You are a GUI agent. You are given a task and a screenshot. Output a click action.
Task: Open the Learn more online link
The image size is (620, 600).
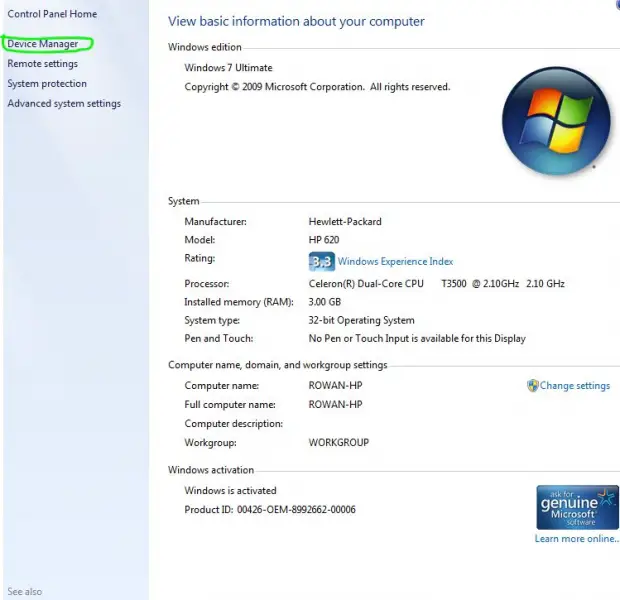[x=577, y=539]
